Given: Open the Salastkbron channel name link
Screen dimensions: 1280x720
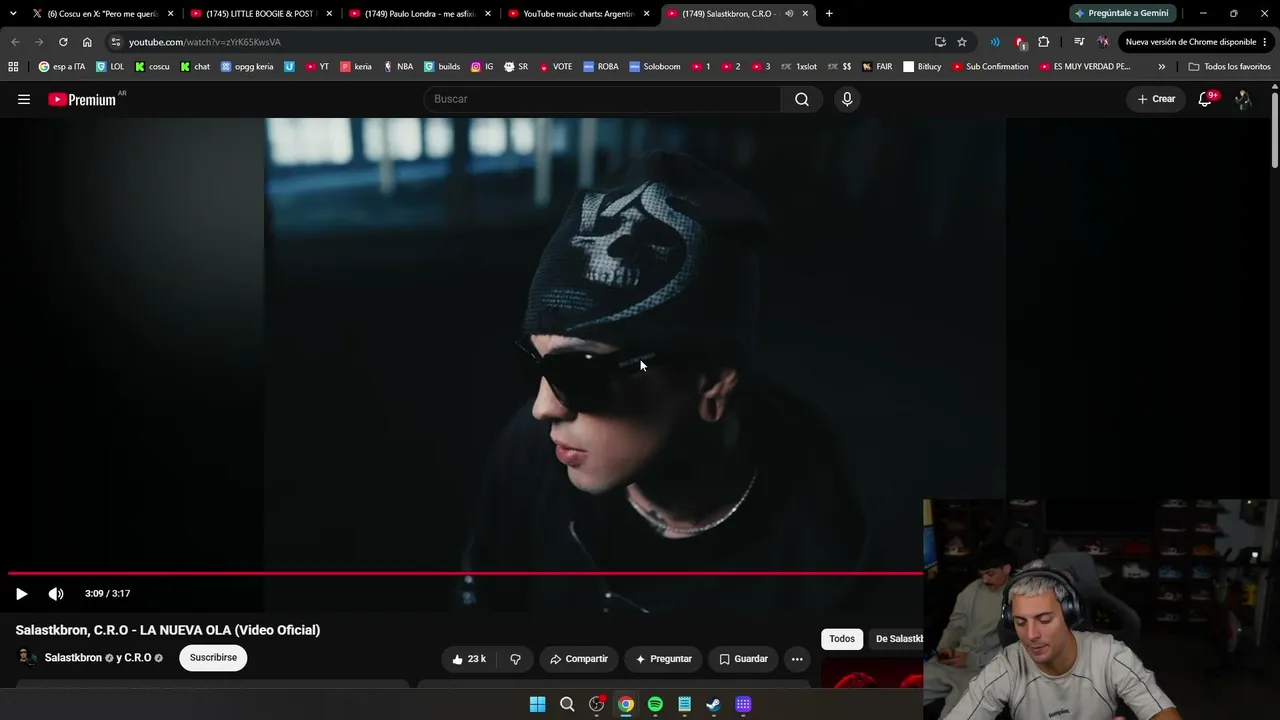Looking at the screenshot, I should (73, 658).
